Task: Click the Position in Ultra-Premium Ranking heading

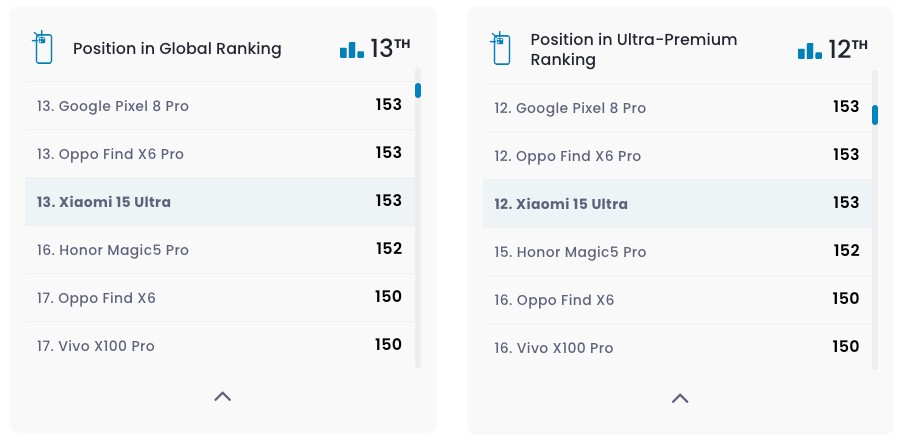Action: pos(633,49)
